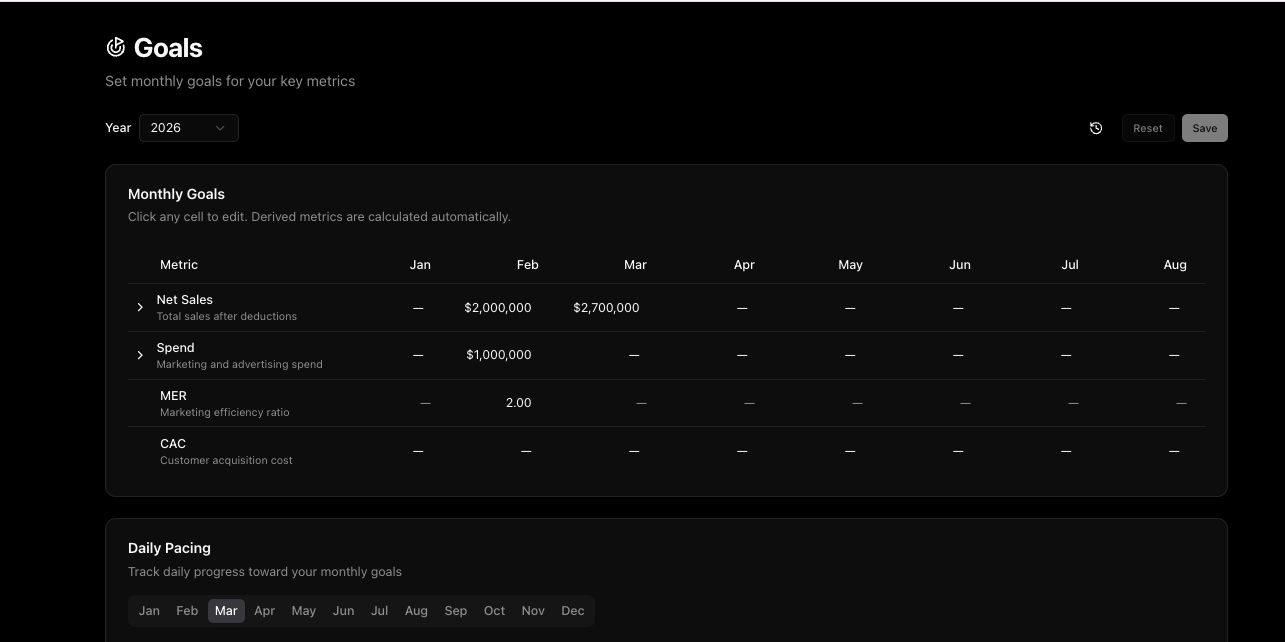Edit the February Net Sales $2,000,000 cell

(498, 308)
